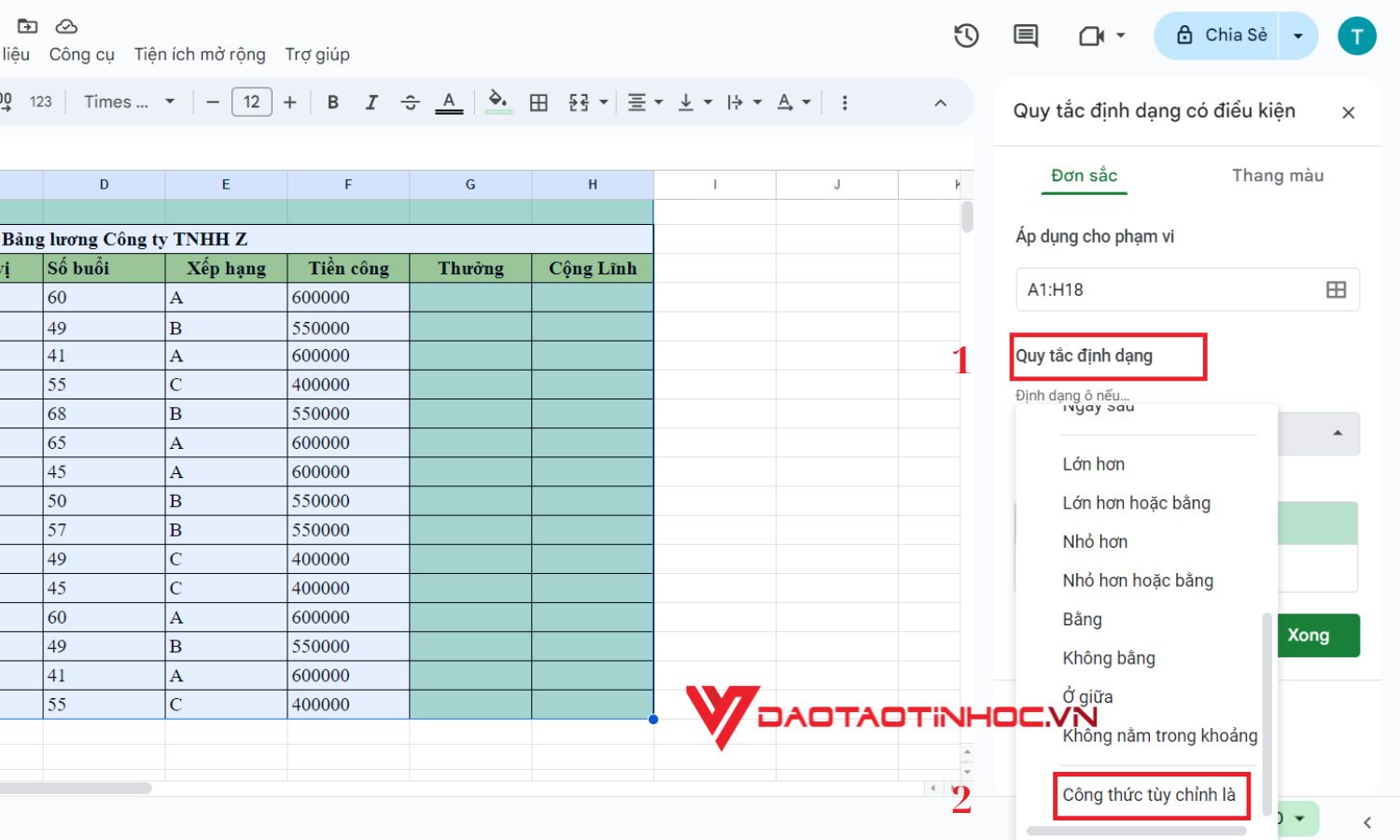Switch to the Thang màu tab
This screenshot has width=1400, height=840.
[1277, 175]
